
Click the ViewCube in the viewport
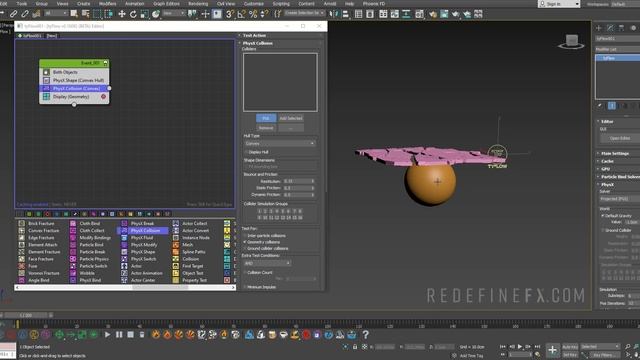pyautogui.click(x=571, y=41)
